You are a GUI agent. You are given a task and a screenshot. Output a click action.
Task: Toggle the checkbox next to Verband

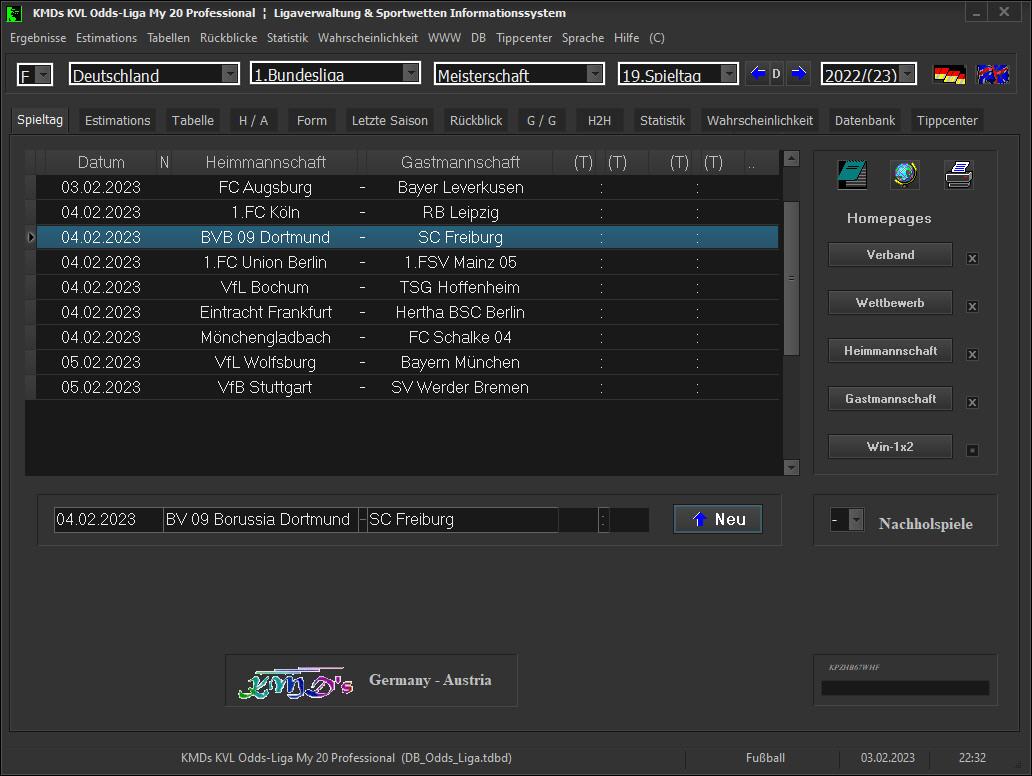click(x=972, y=259)
